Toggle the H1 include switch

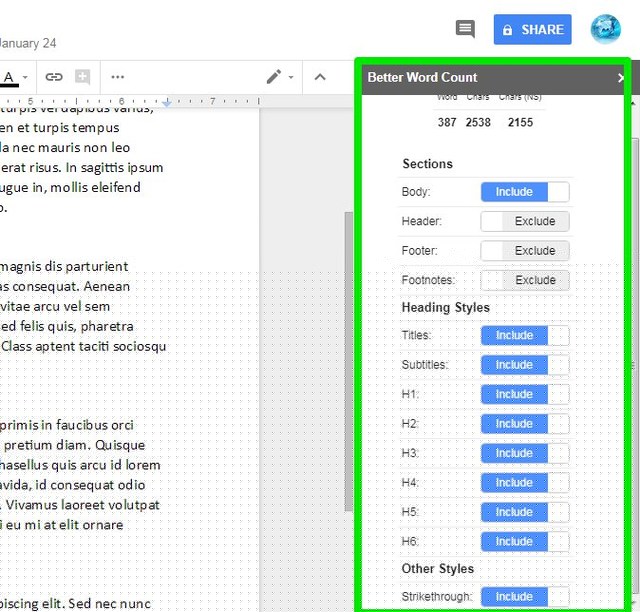525,394
